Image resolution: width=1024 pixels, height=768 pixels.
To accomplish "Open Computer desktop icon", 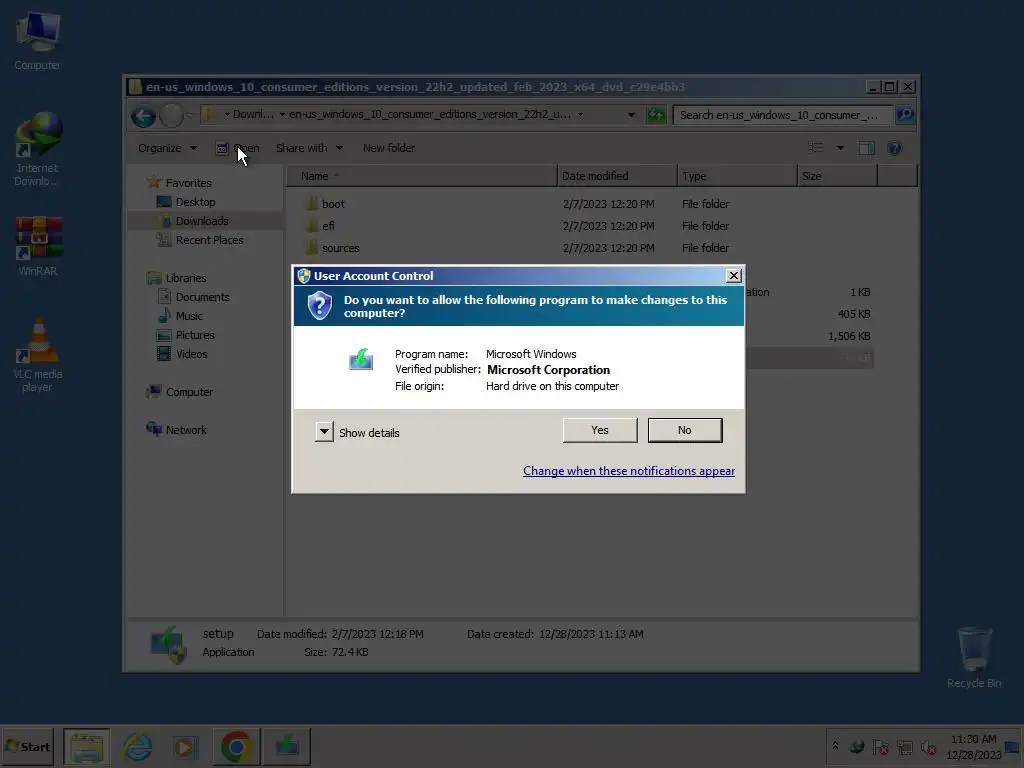I will tap(37, 40).
